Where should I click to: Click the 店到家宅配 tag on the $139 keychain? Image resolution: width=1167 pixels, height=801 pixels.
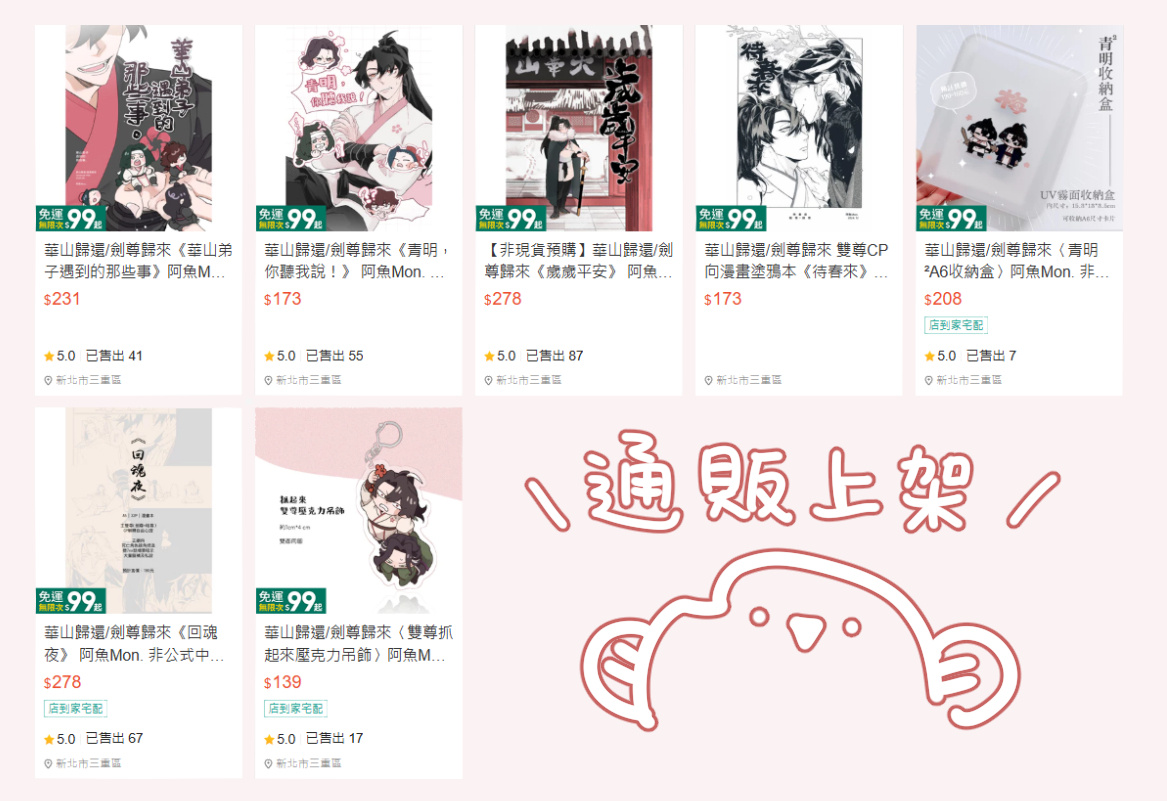(295, 709)
